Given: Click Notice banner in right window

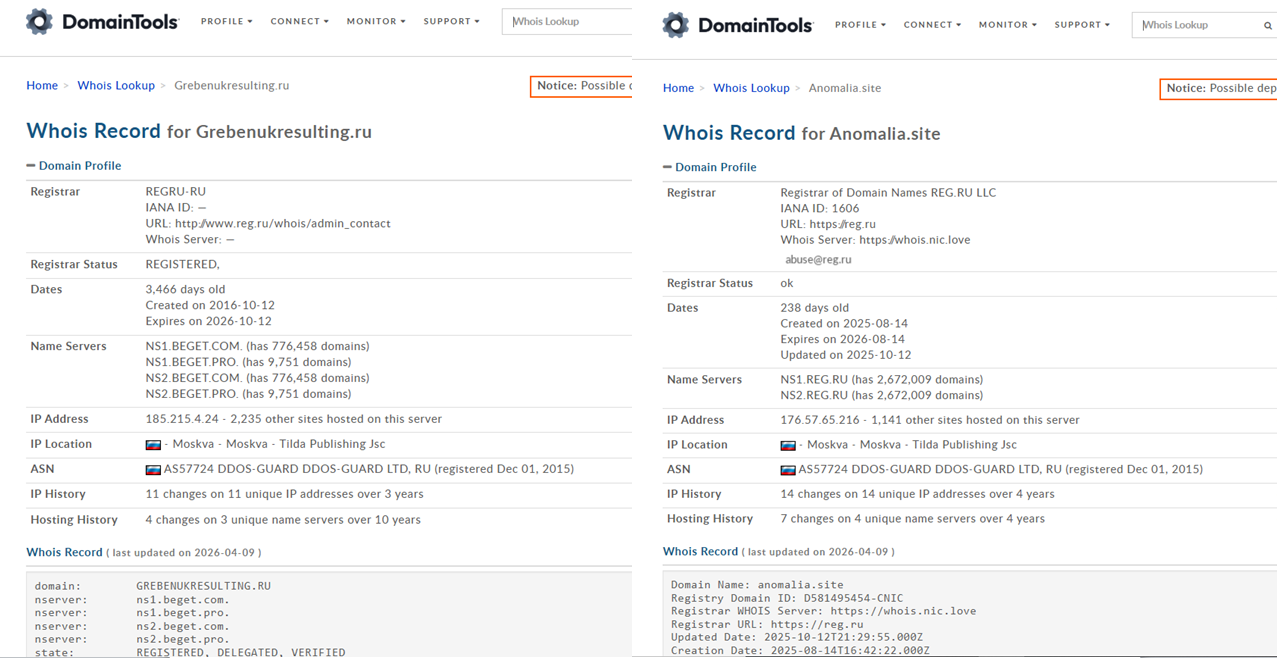Looking at the screenshot, I should pos(1218,88).
